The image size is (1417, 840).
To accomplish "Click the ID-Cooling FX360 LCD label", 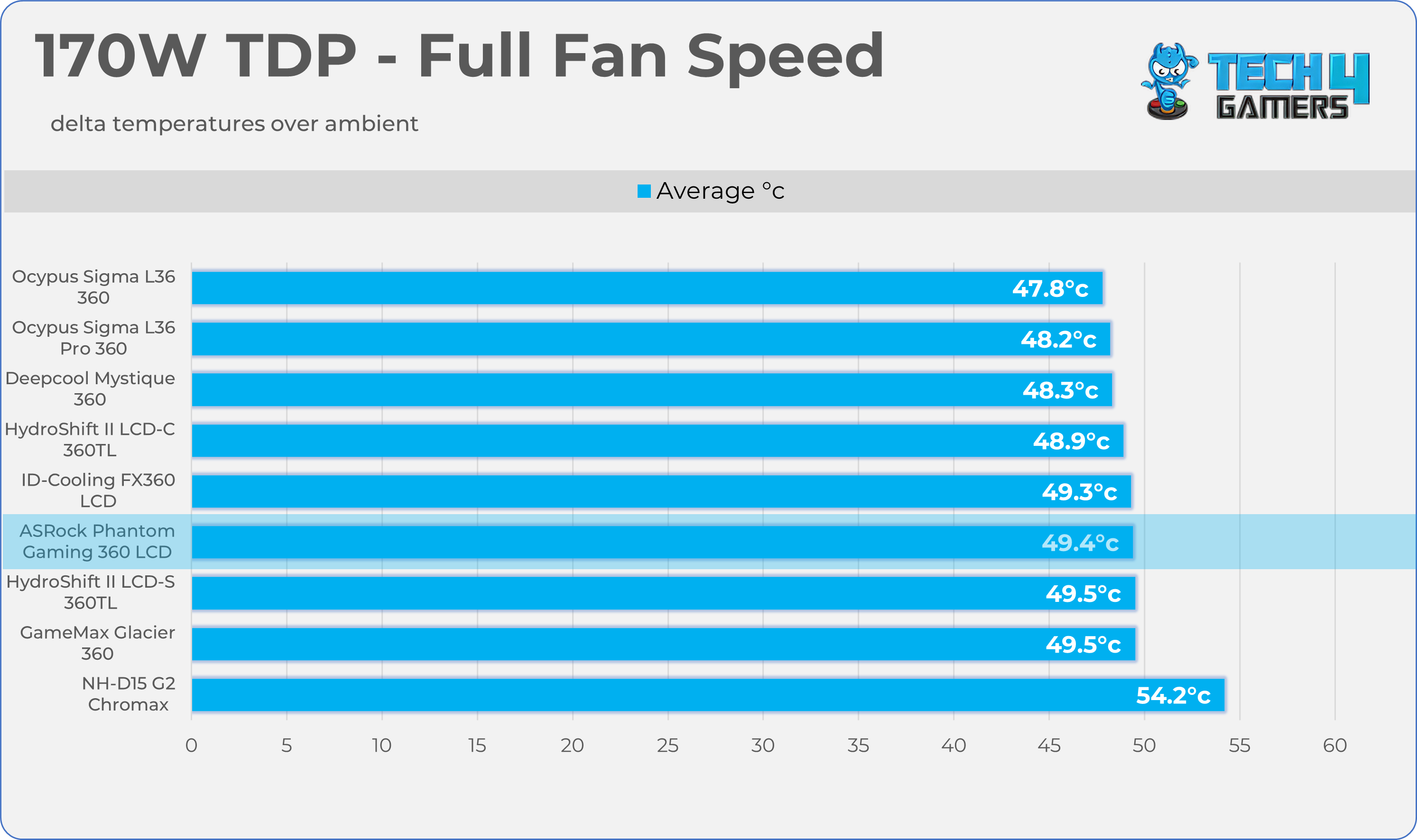I will (x=97, y=490).
